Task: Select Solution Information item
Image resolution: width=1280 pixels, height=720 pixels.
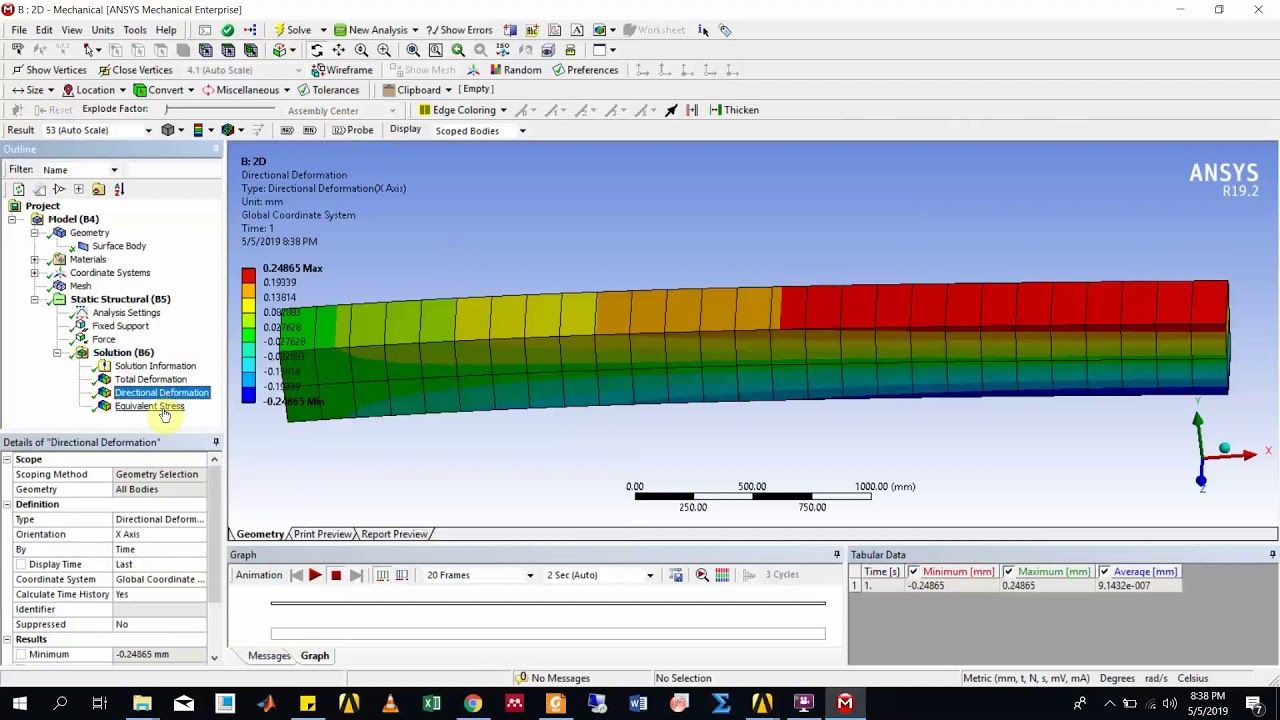Action: pos(155,366)
